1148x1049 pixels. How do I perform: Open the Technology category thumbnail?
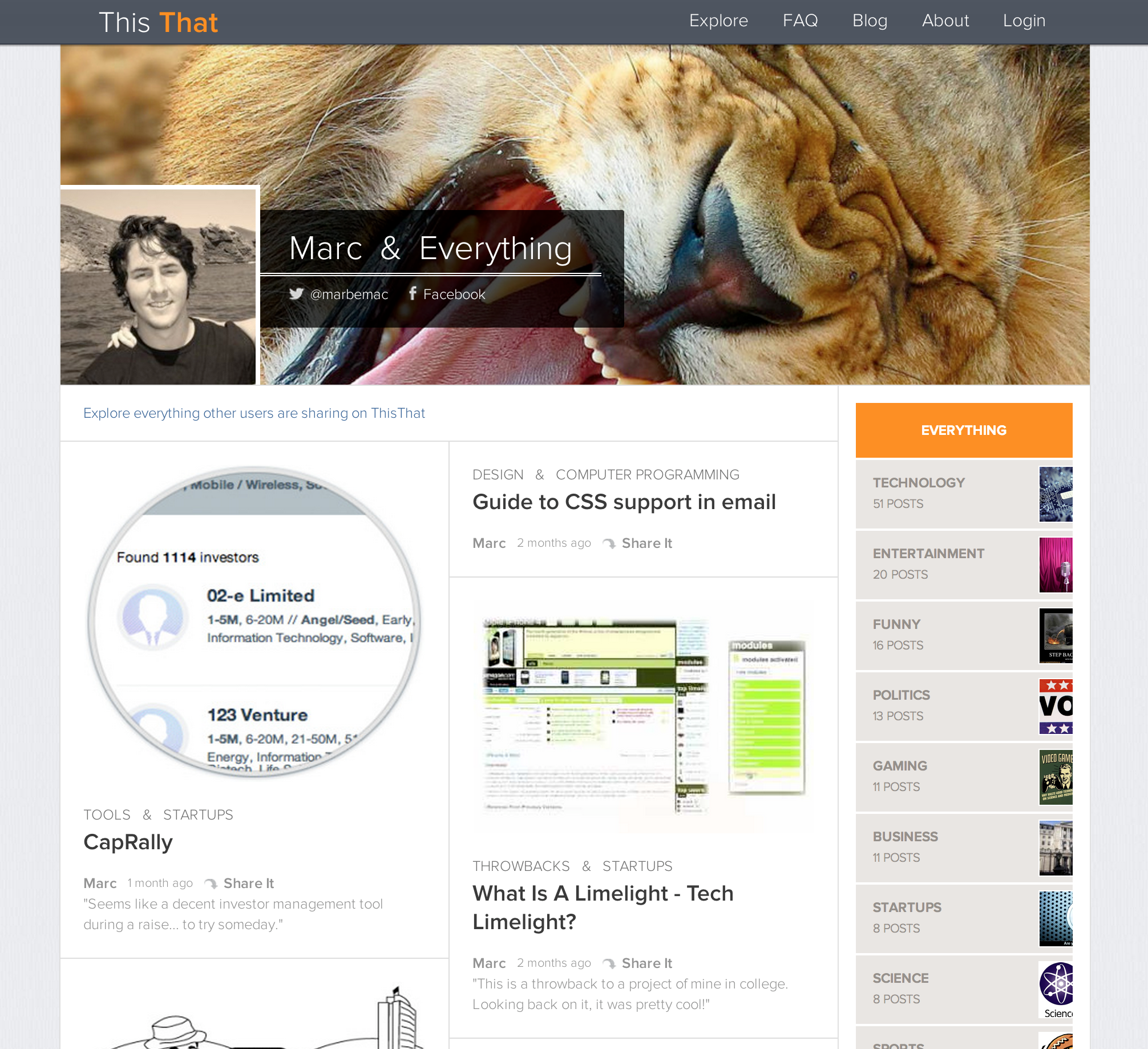1056,494
